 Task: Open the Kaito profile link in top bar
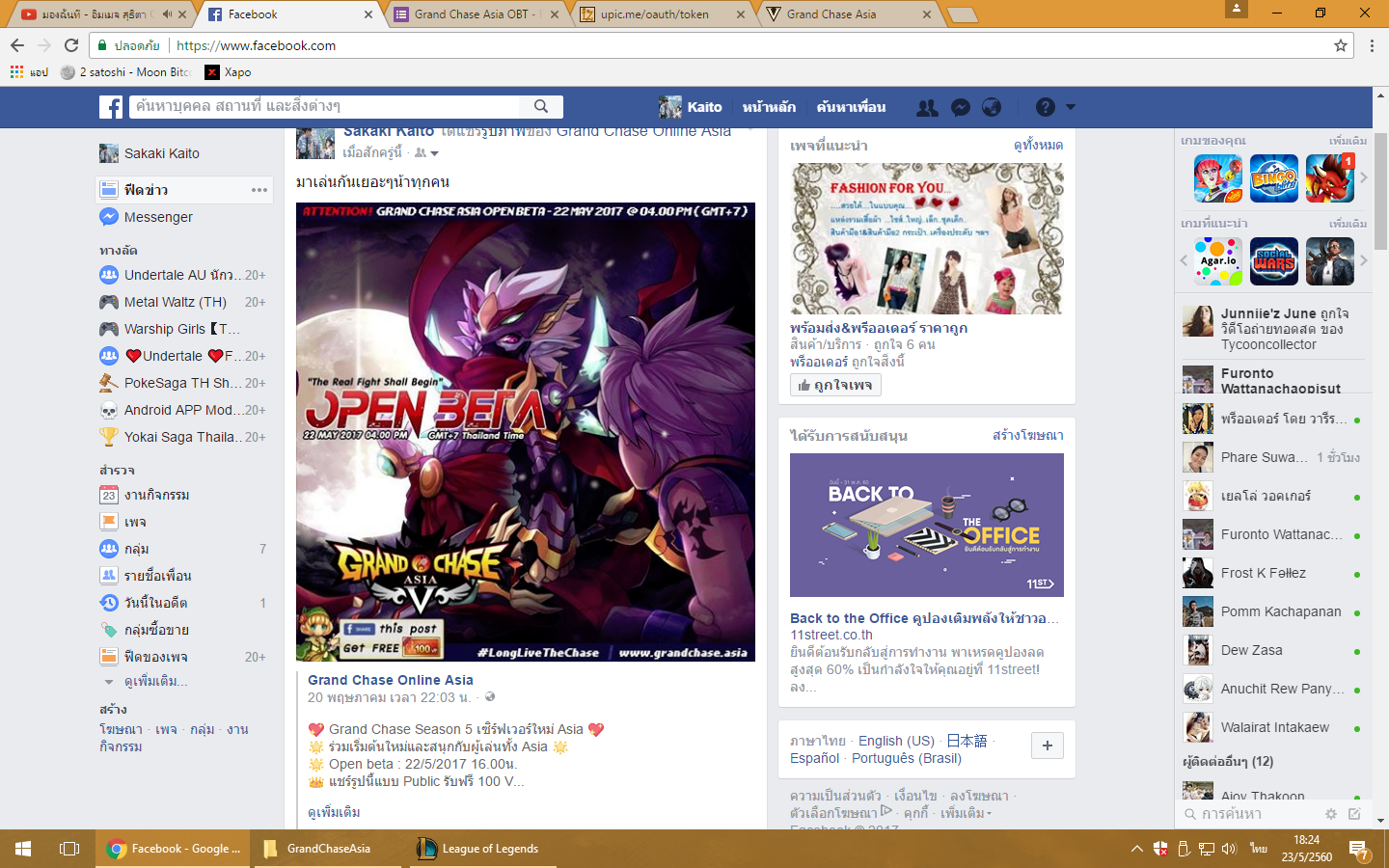tap(691, 107)
